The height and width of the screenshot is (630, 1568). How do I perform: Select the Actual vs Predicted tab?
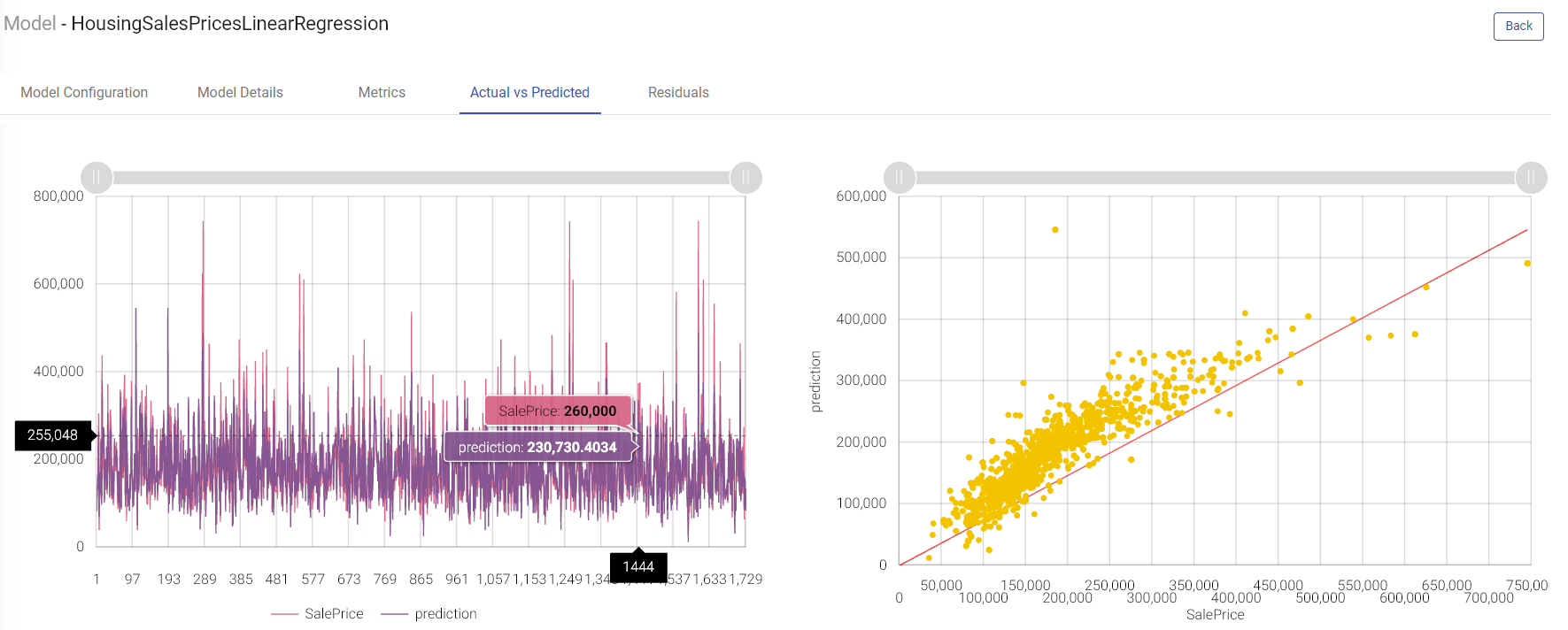tap(529, 92)
